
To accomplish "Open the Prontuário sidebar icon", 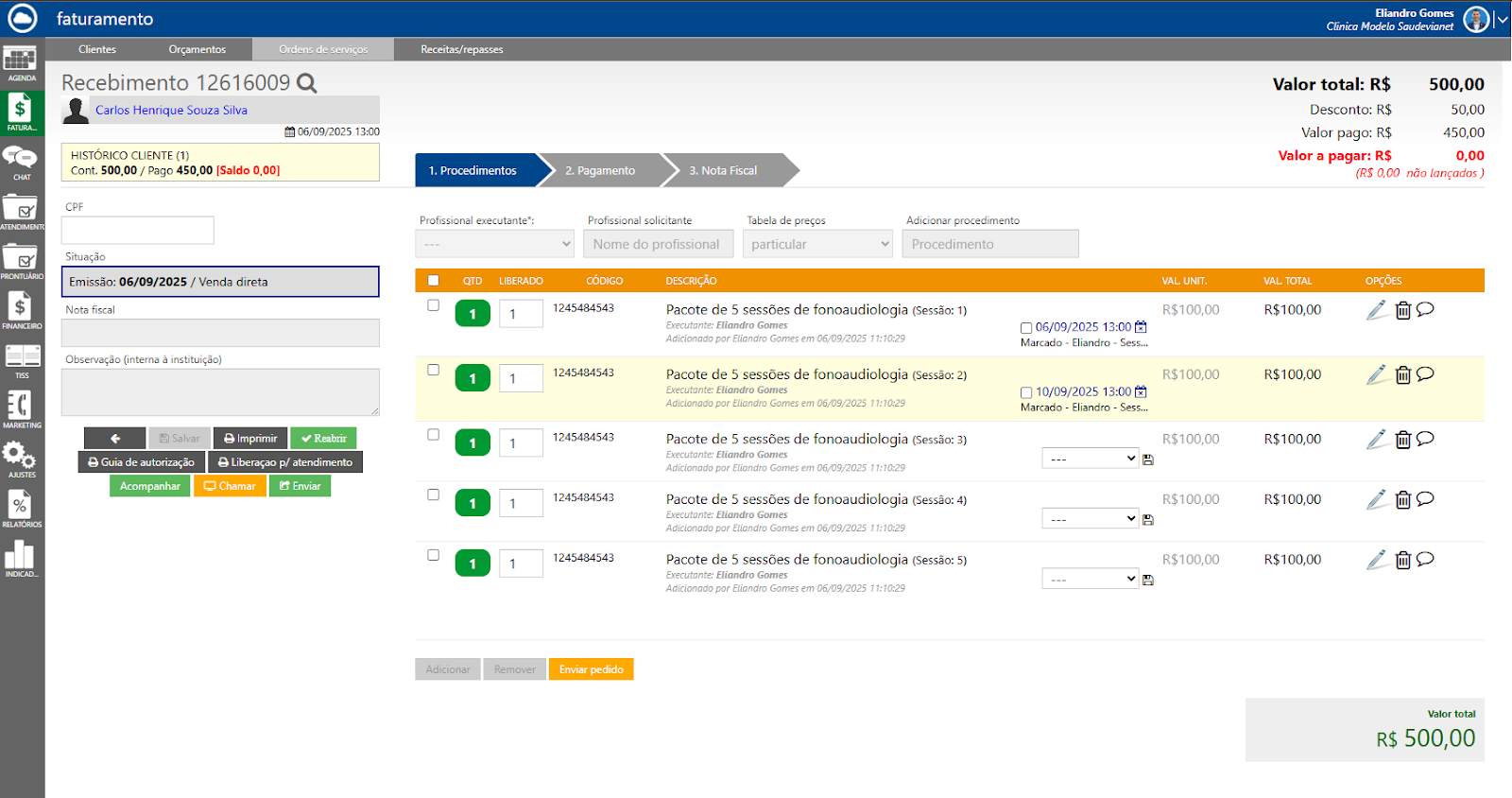I will coord(21,262).
